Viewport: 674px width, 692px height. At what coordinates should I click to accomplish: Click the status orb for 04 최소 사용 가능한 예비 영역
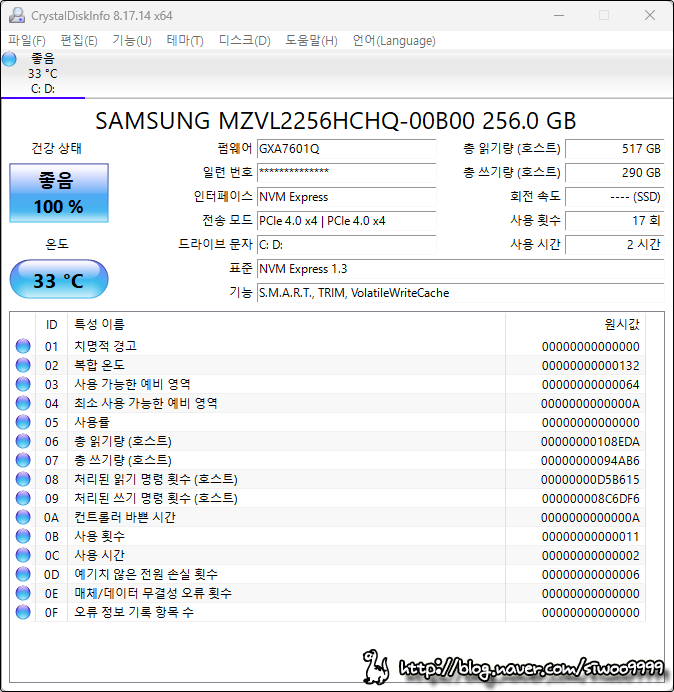click(23, 403)
